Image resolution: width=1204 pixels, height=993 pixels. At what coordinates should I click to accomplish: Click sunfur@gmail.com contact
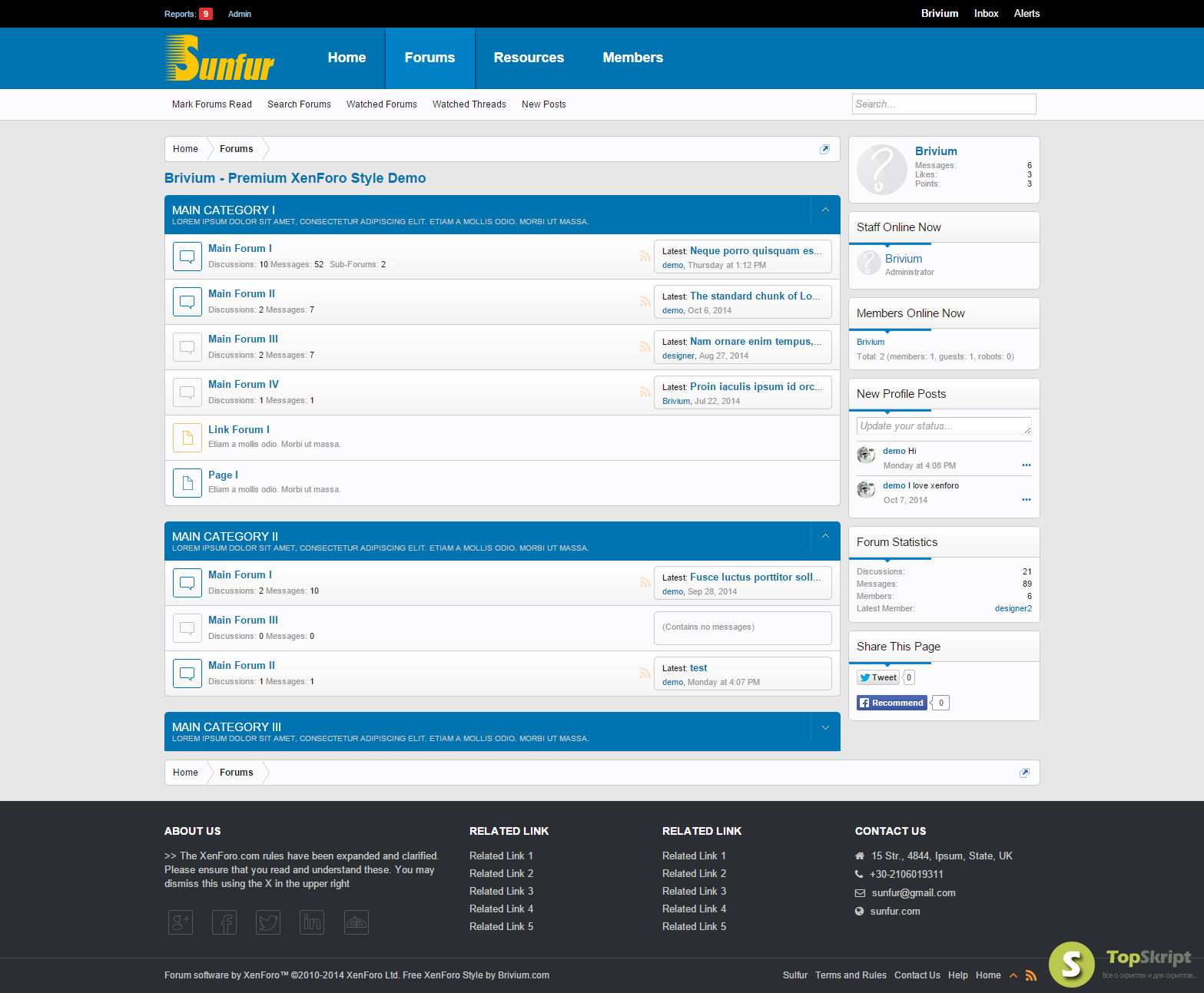[x=914, y=892]
